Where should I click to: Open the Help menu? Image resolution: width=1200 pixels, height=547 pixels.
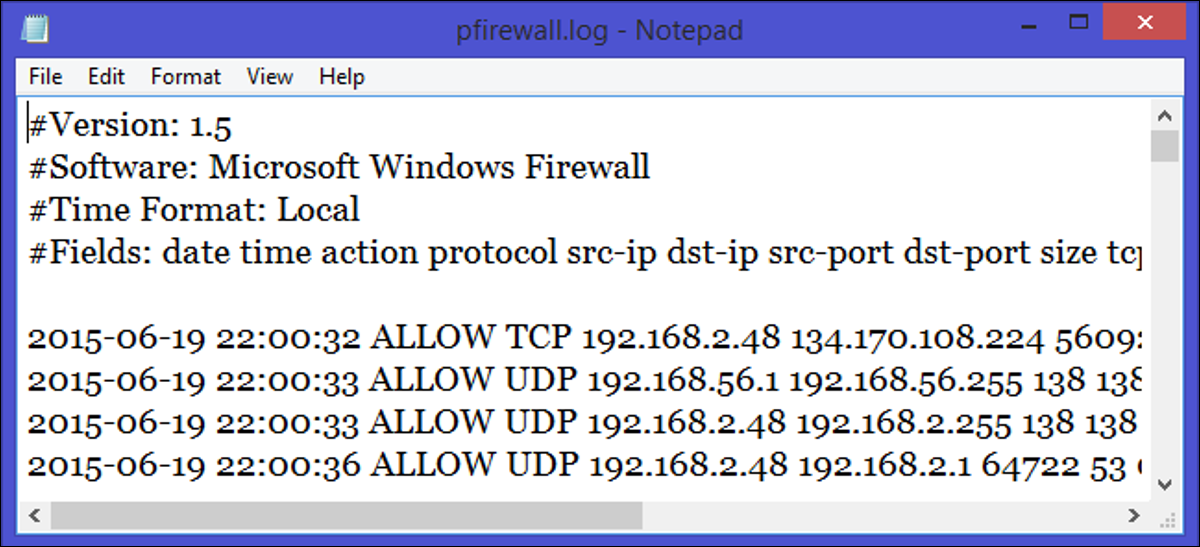point(342,76)
